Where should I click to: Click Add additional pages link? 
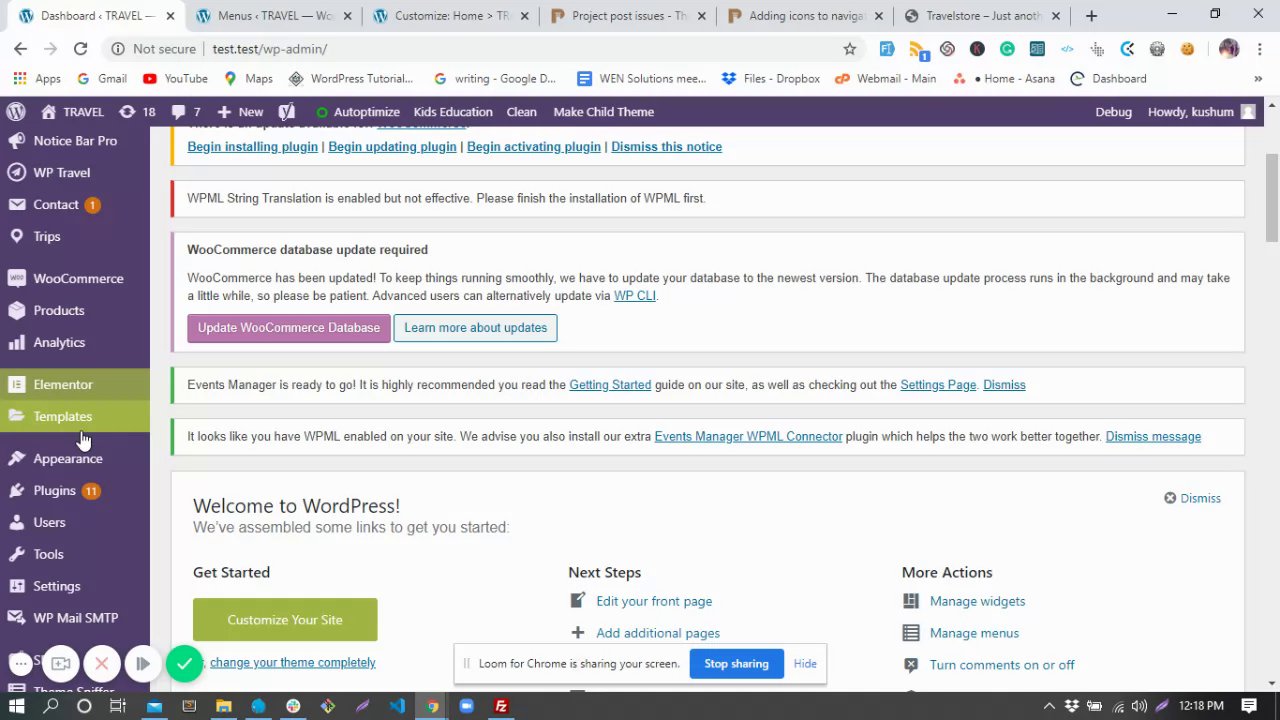(x=658, y=633)
